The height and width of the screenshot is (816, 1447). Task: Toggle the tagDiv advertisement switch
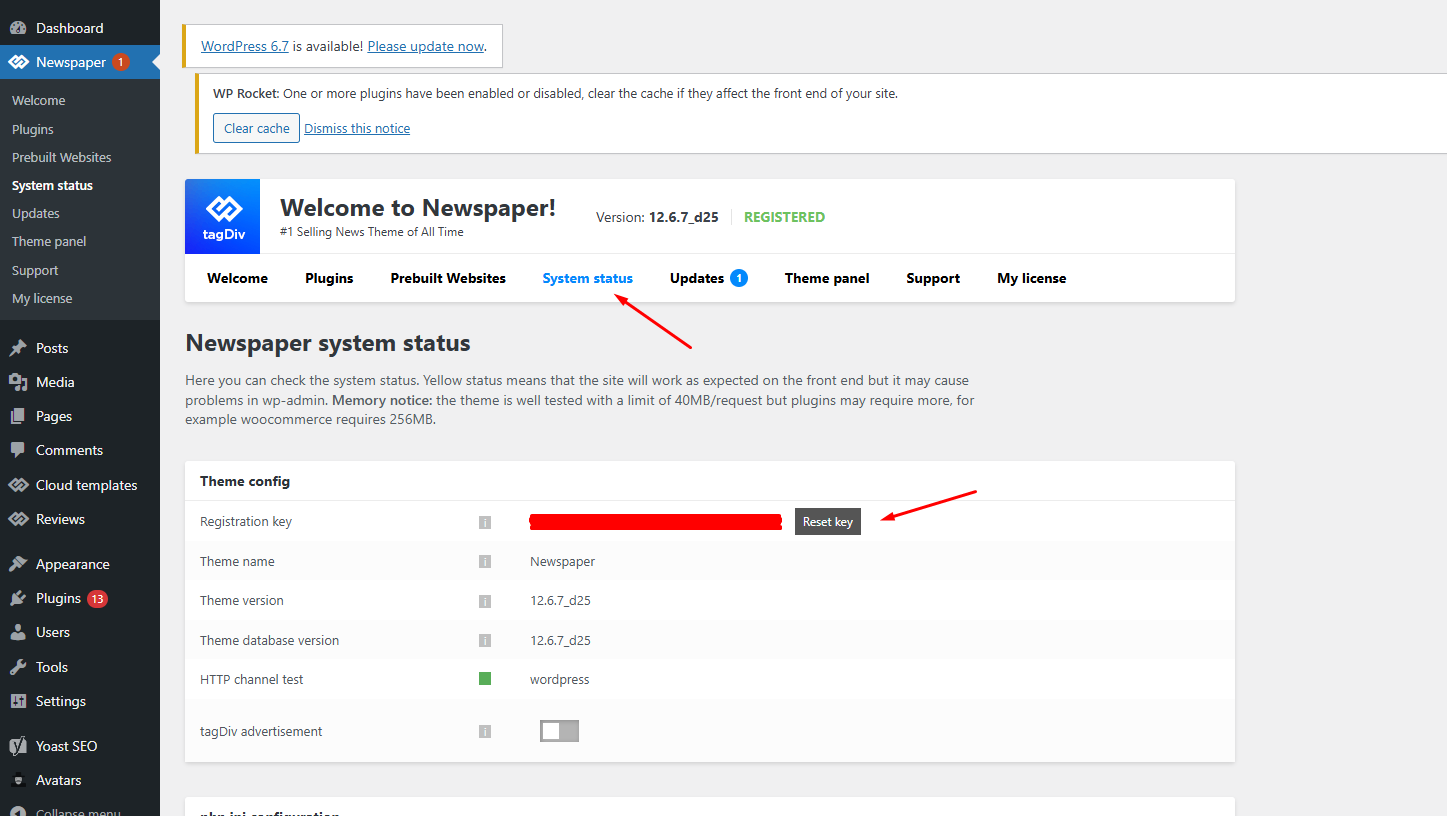tap(559, 731)
